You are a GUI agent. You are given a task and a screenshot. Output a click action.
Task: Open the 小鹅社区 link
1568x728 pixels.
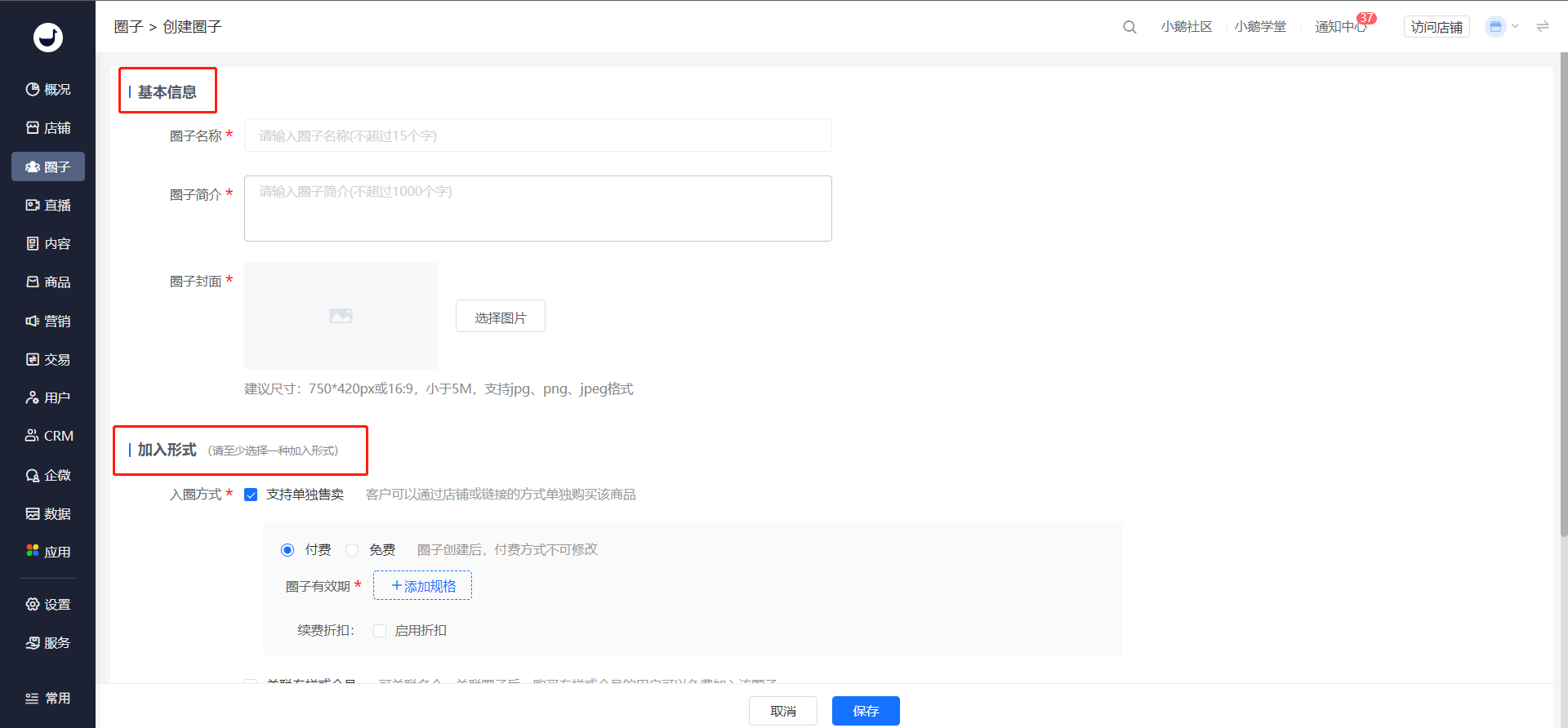[x=1187, y=27]
